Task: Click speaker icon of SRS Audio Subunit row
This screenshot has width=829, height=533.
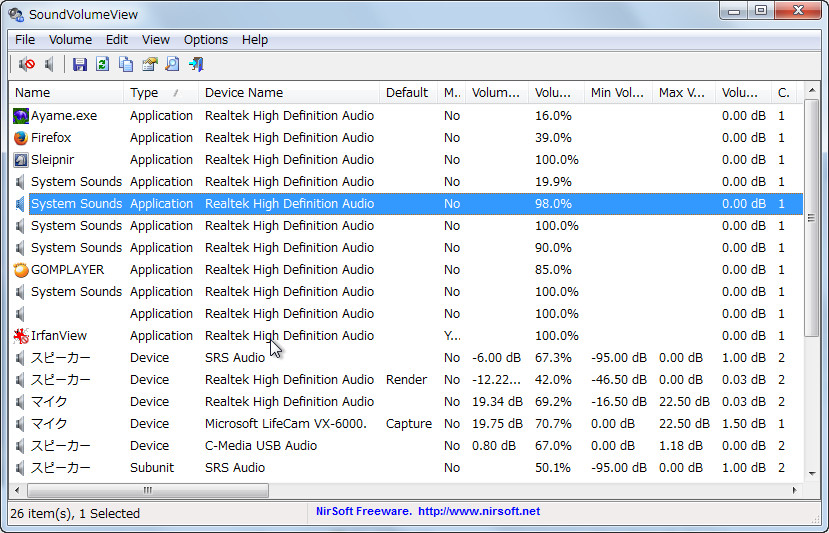Action: tap(20, 468)
